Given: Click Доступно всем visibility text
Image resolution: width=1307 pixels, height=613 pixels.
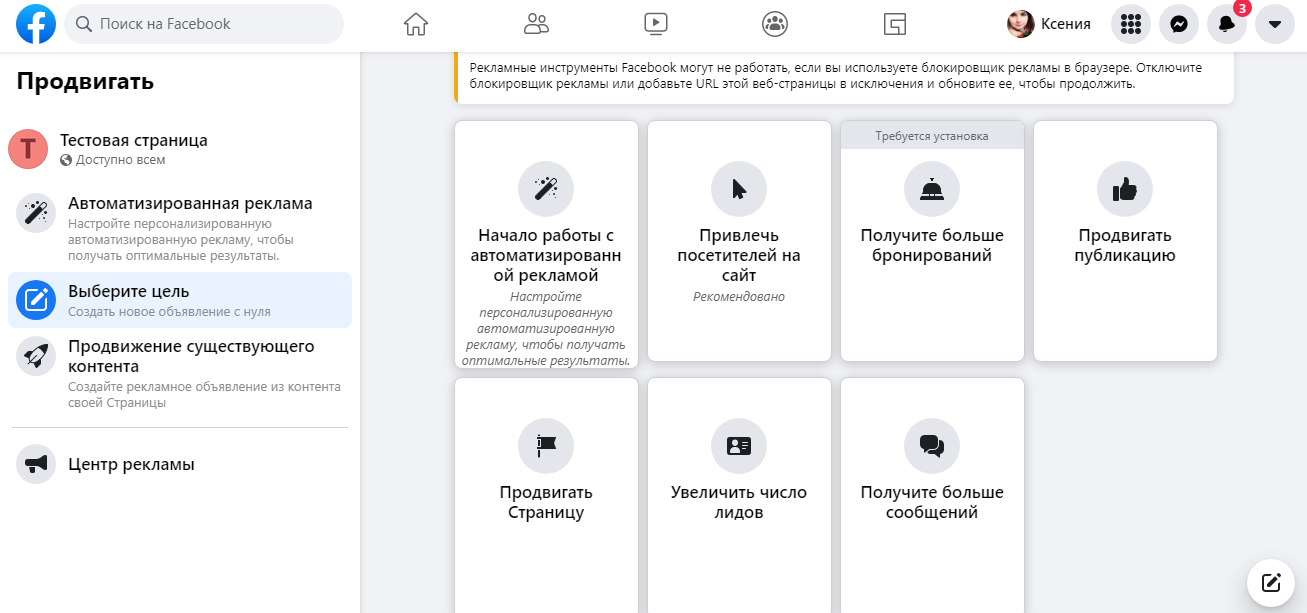Looking at the screenshot, I should (x=121, y=160).
